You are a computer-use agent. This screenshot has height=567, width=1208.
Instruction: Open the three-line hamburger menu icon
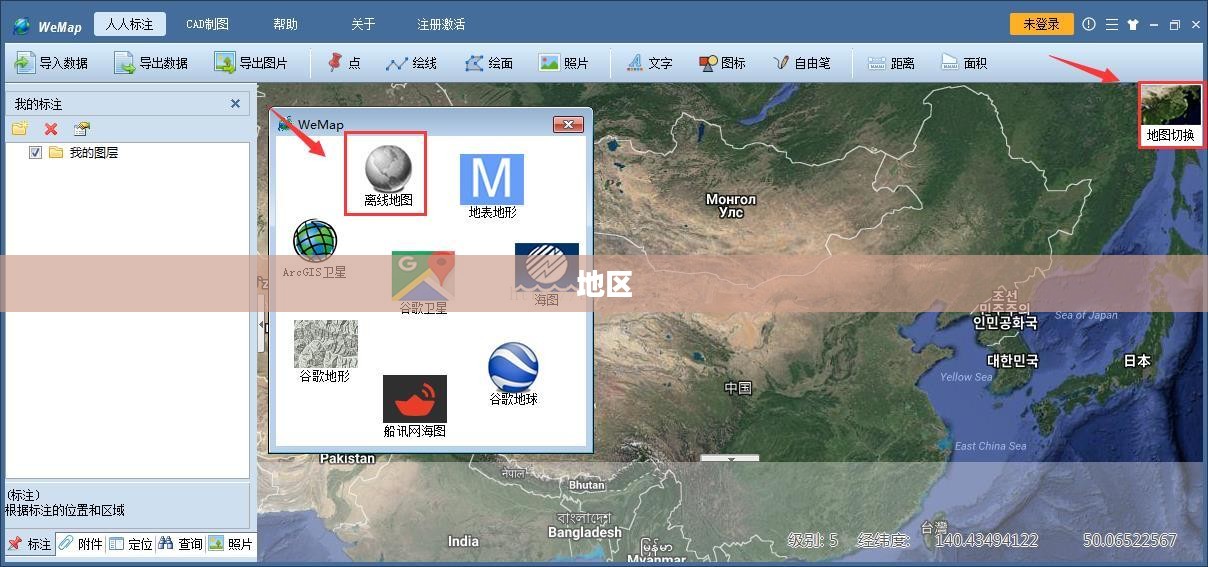1111,25
